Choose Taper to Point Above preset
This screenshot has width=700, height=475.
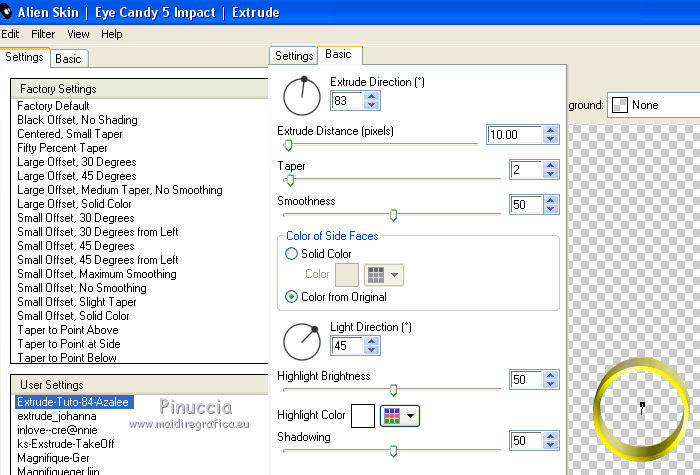coord(68,330)
